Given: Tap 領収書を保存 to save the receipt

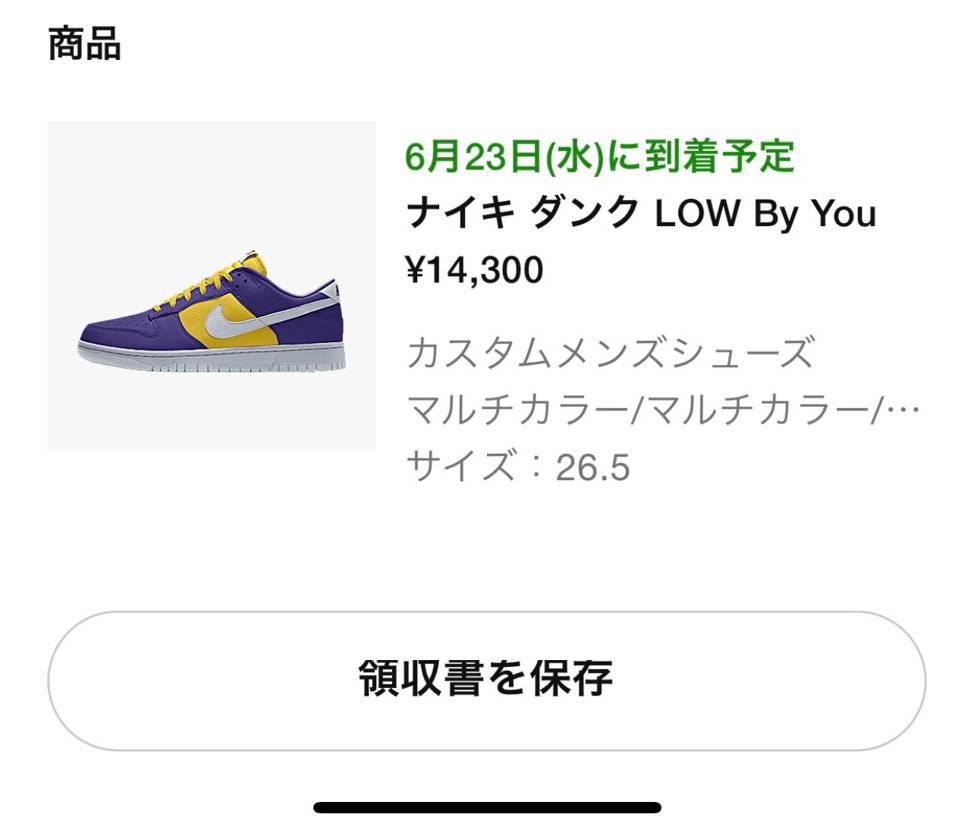Looking at the screenshot, I should (x=487, y=675).
